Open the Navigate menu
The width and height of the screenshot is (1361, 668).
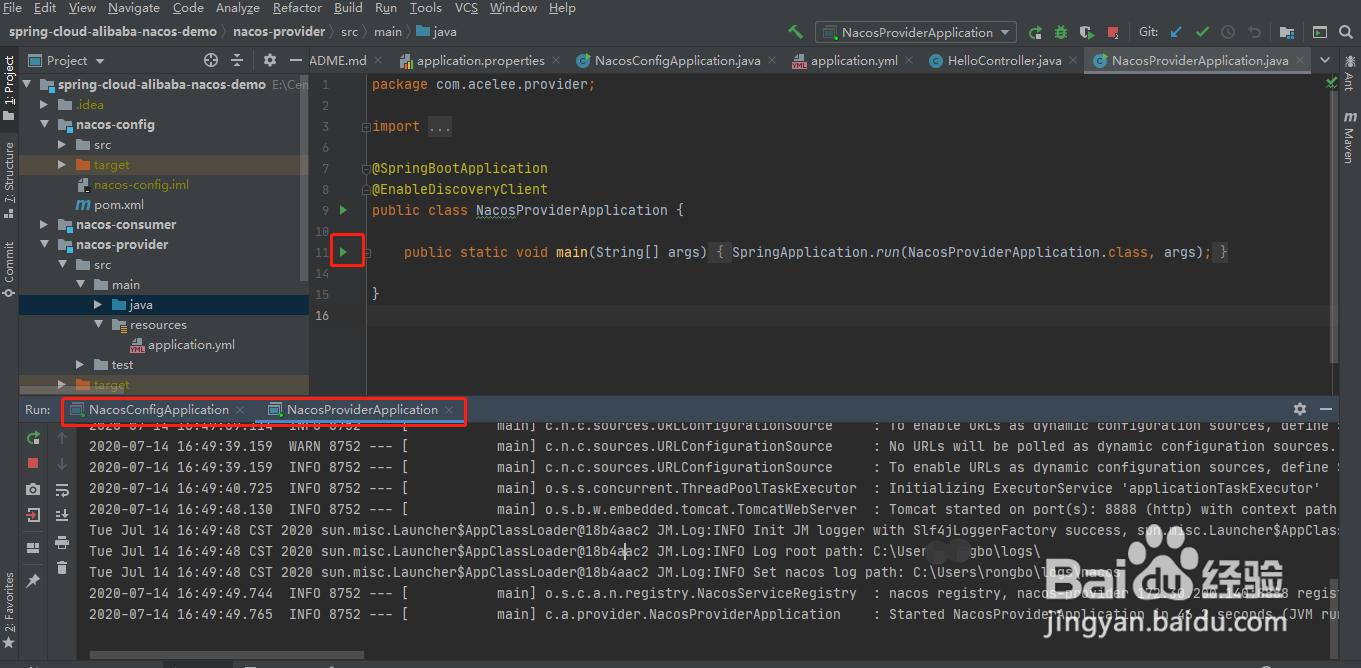133,8
